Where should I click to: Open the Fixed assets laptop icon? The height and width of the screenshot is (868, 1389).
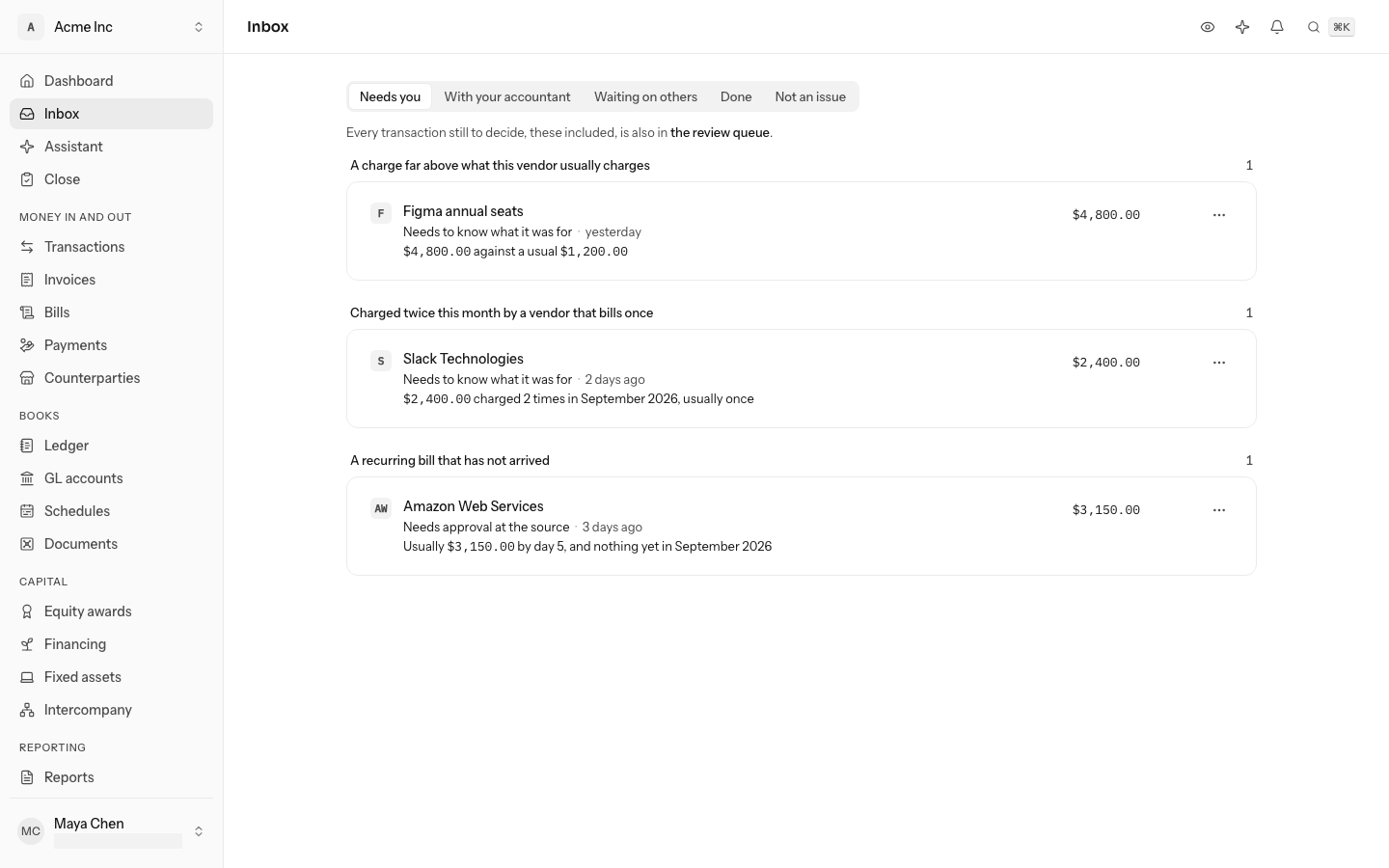point(27,677)
